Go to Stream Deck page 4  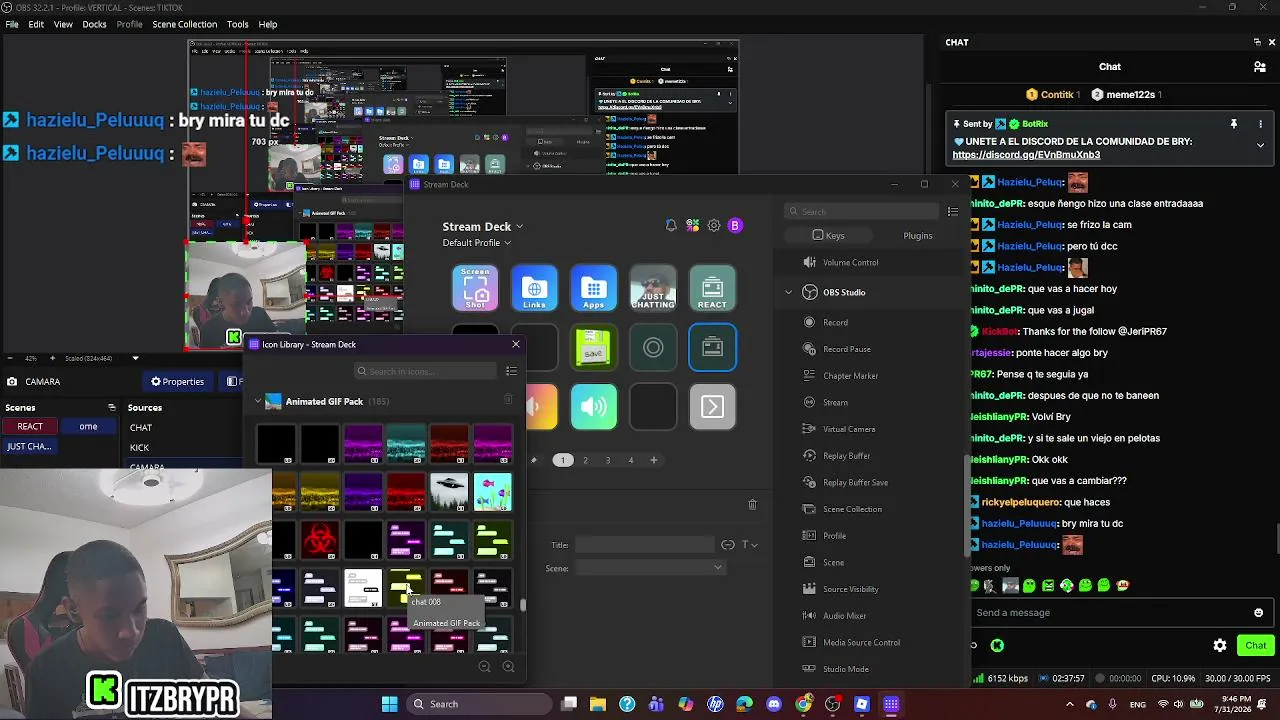click(x=631, y=460)
